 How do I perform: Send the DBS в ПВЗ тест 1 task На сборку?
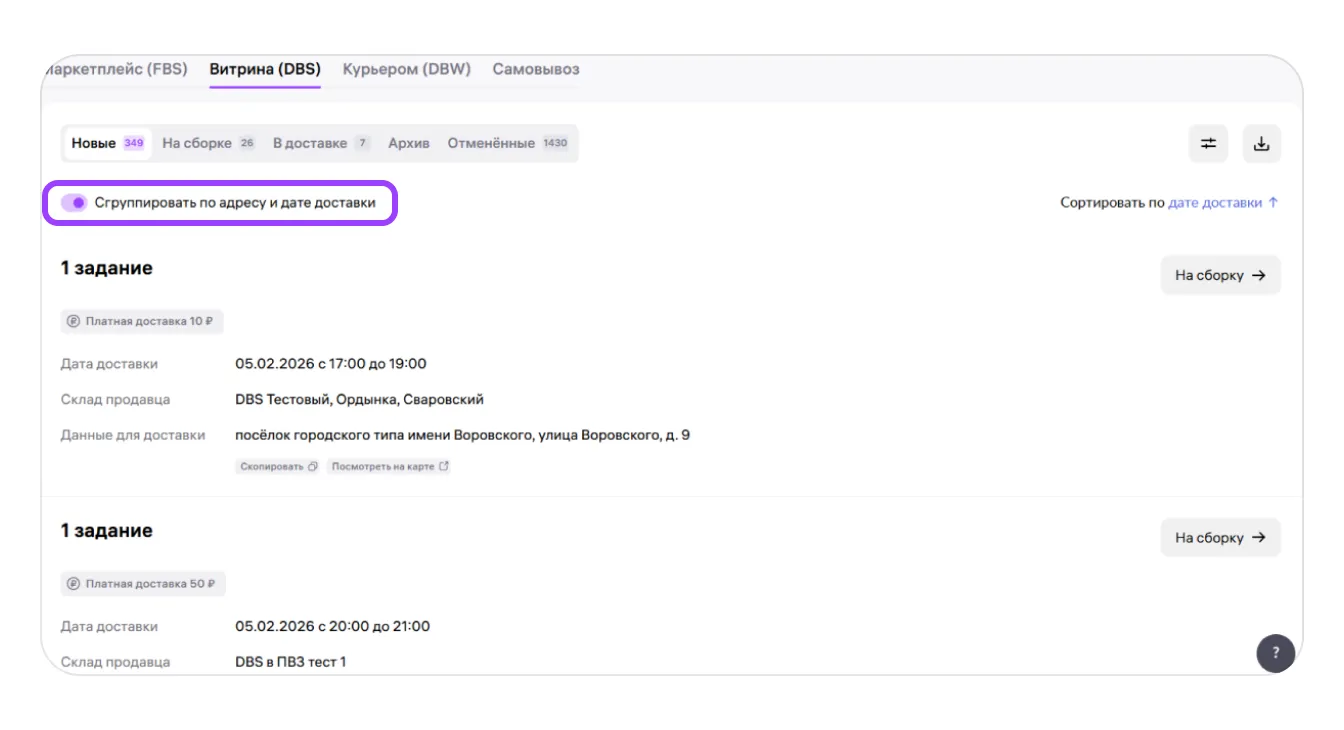pyautogui.click(x=1220, y=537)
